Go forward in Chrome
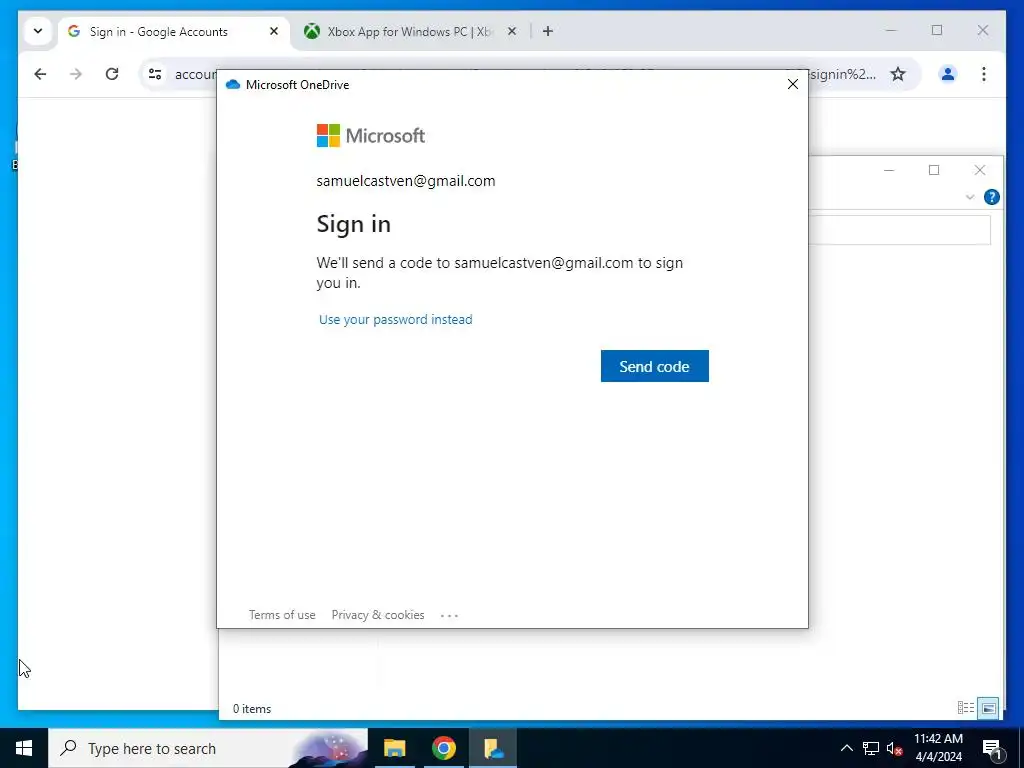The image size is (1024, 768). pyautogui.click(x=76, y=74)
